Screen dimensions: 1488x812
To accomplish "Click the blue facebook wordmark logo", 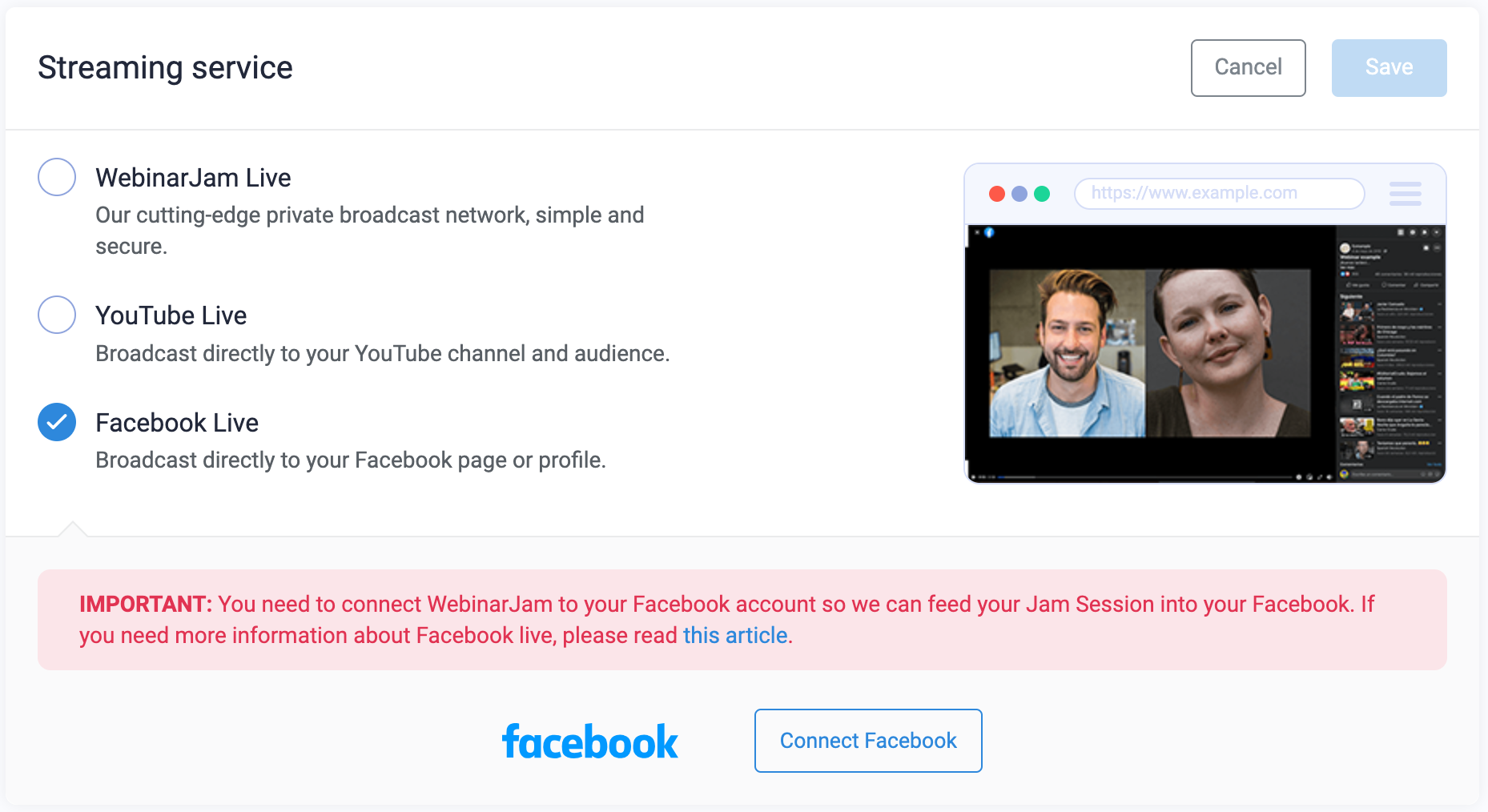I will (x=590, y=741).
